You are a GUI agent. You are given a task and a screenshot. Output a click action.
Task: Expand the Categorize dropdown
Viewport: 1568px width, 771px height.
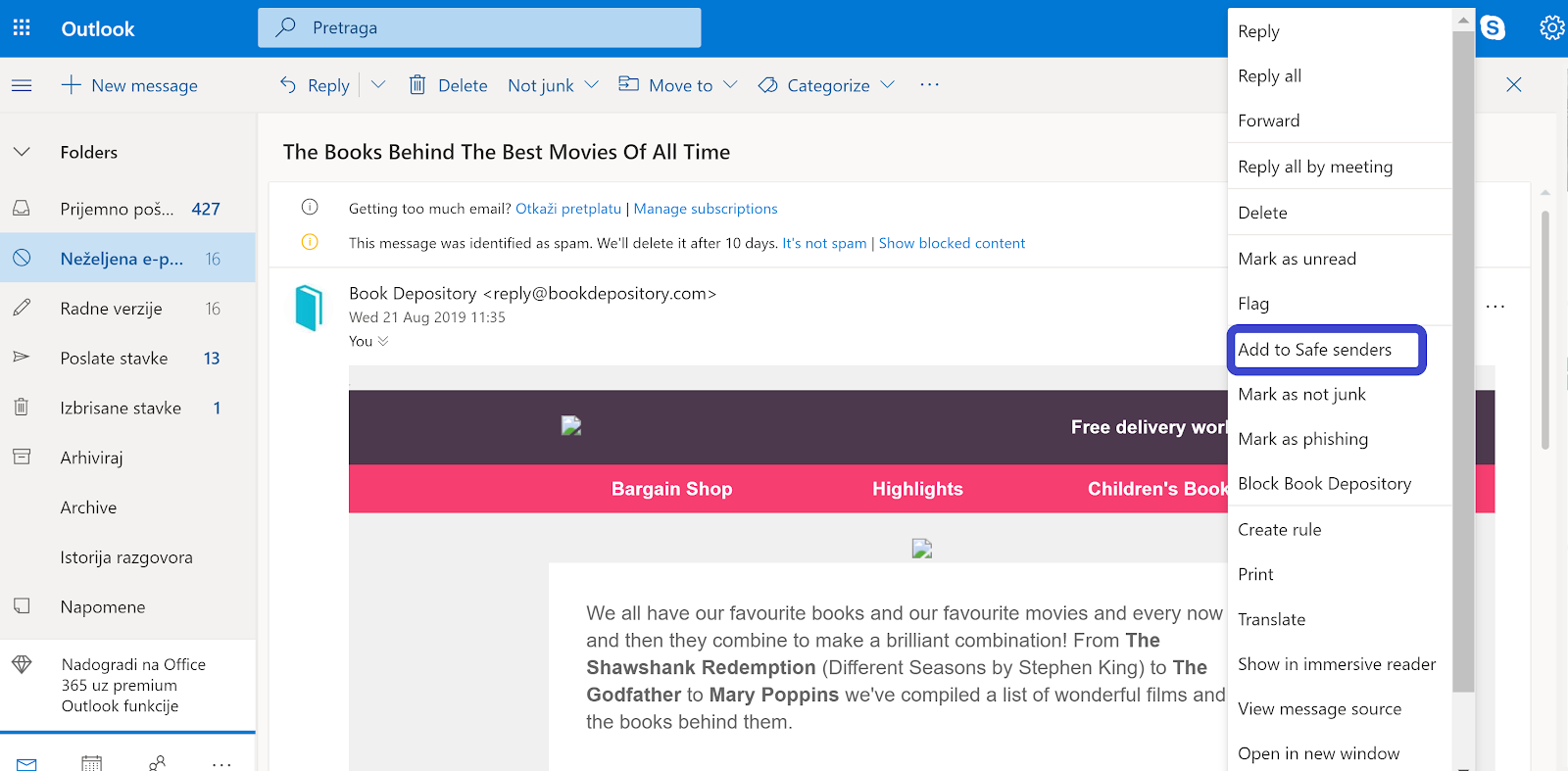888,85
